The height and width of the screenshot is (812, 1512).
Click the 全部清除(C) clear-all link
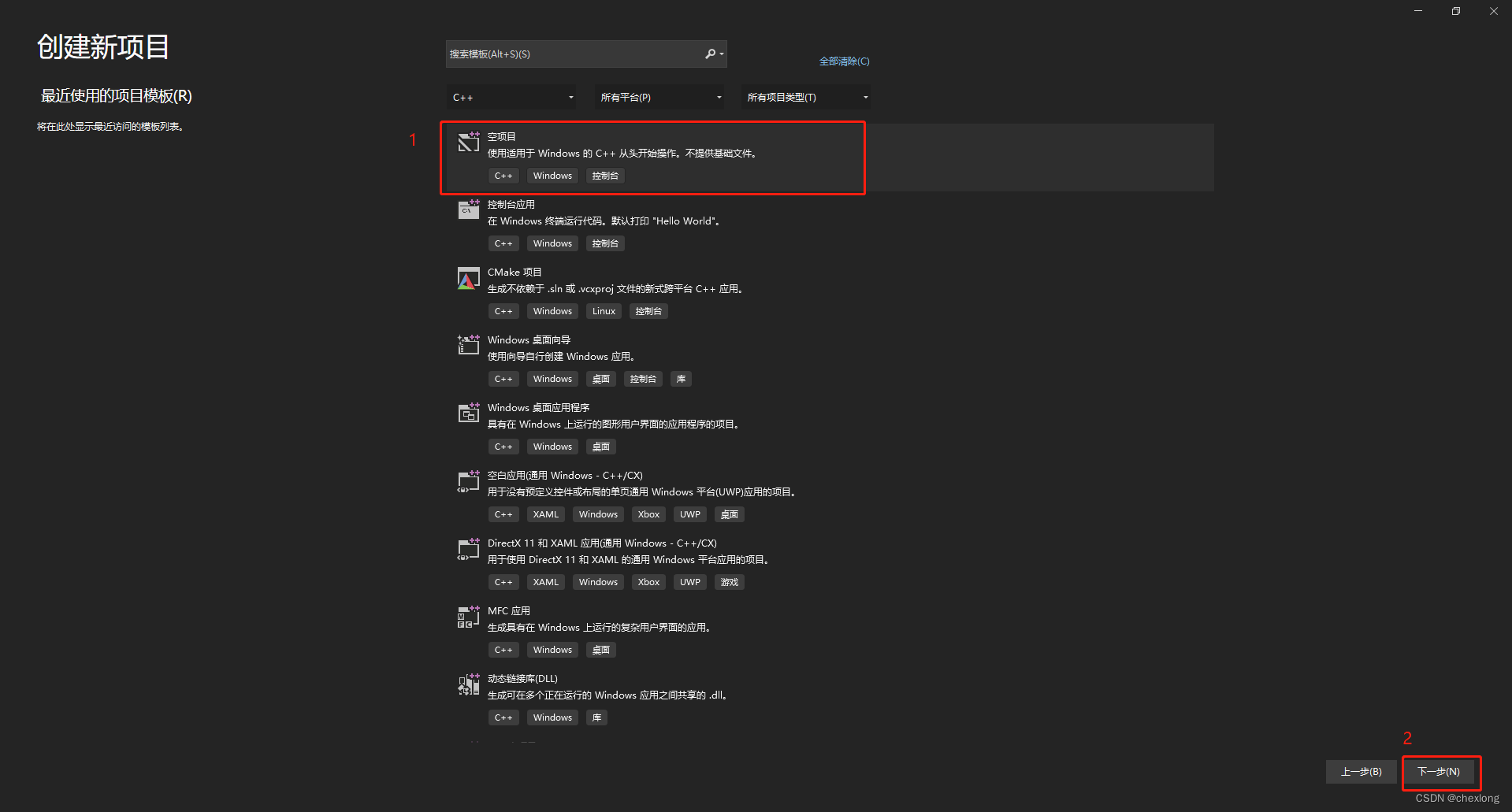(x=844, y=61)
